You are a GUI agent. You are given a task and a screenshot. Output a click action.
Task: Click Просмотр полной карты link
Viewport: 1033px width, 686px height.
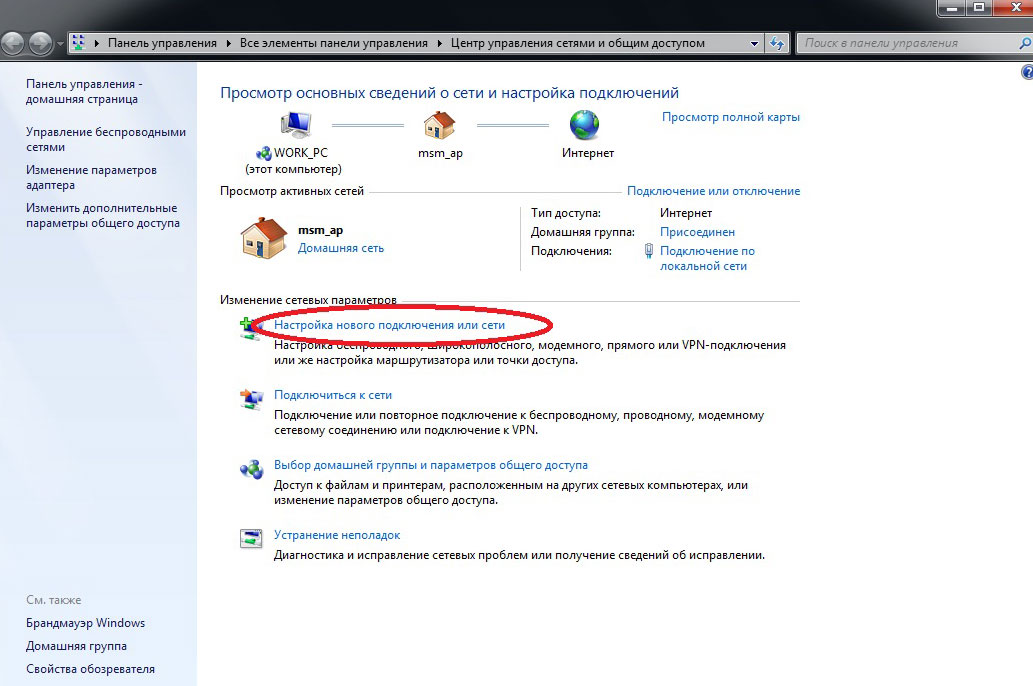pos(731,117)
